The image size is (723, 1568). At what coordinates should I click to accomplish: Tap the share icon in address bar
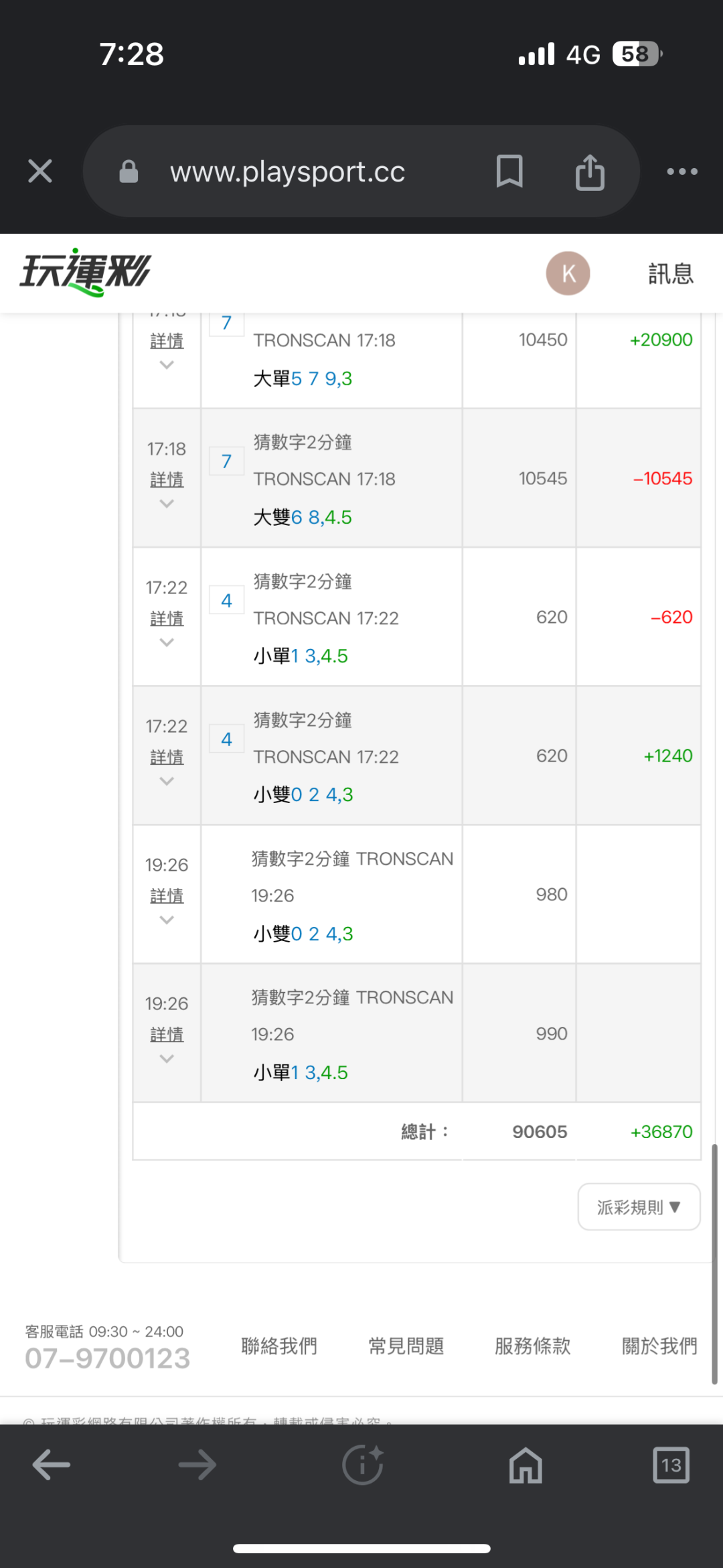[590, 172]
